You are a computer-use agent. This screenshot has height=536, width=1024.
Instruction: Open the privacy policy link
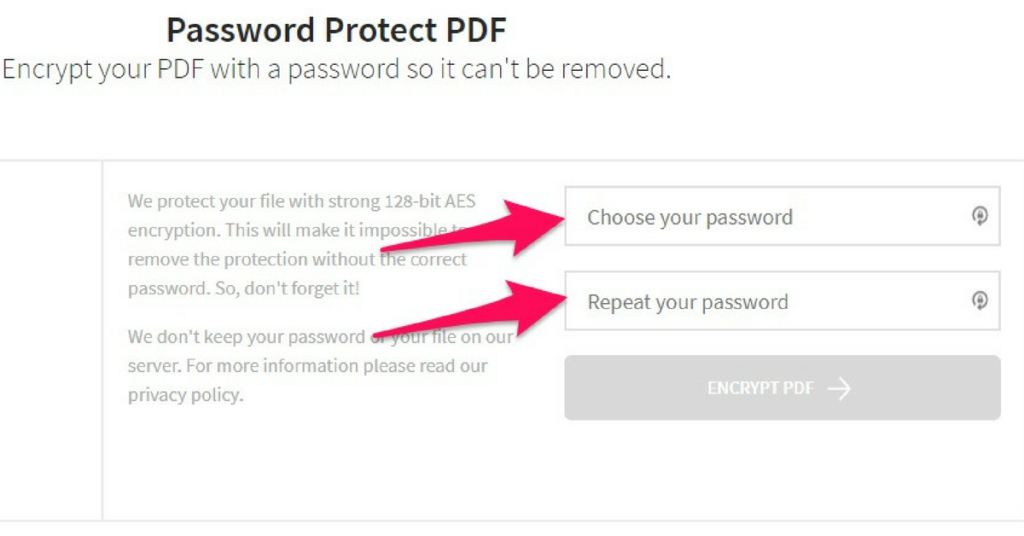click(185, 395)
